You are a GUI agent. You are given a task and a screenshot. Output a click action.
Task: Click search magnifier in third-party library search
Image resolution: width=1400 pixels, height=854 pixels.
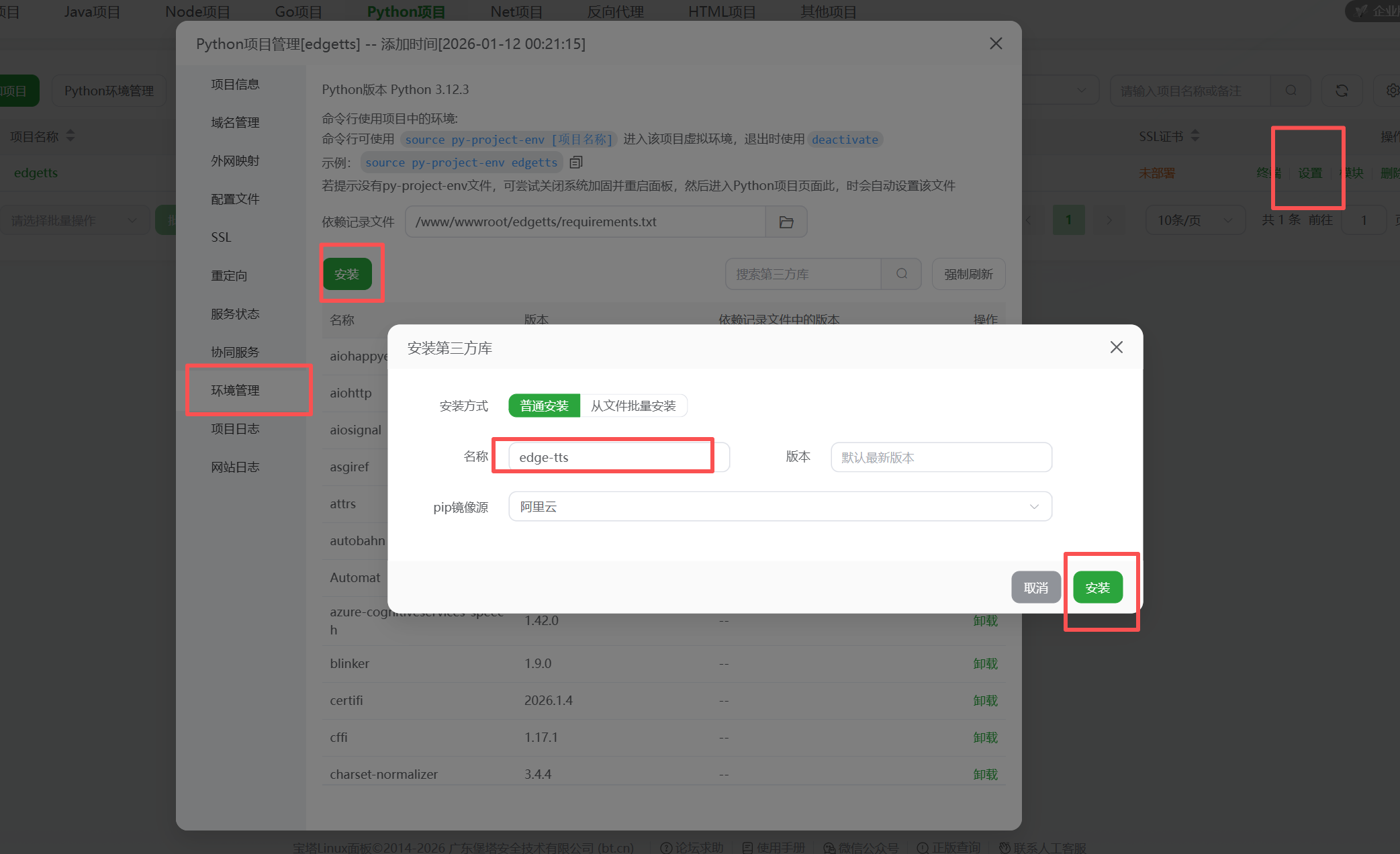pos(902,274)
